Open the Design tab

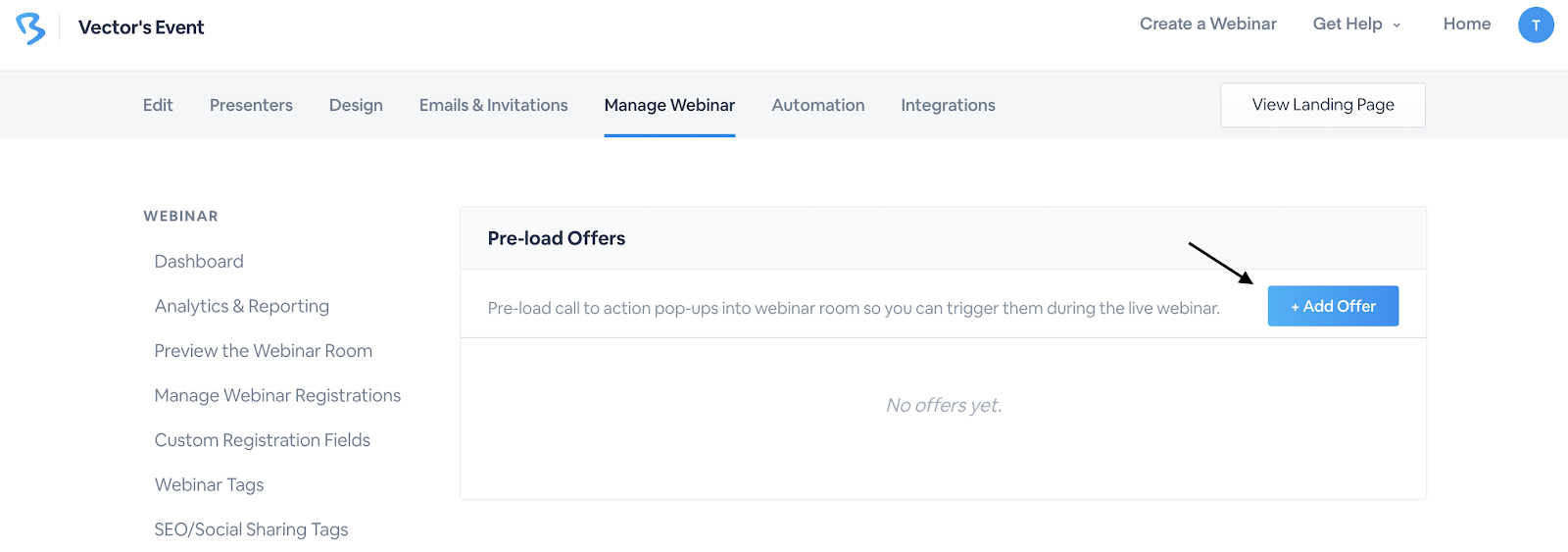pyautogui.click(x=356, y=105)
